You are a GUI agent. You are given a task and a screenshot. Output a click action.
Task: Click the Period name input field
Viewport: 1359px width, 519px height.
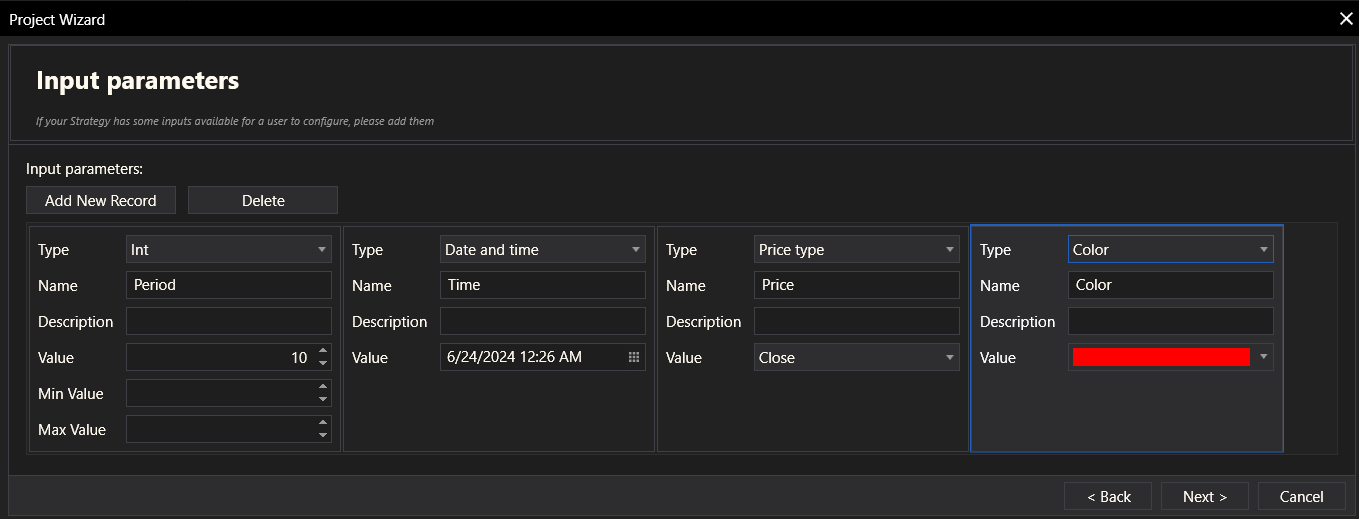228,285
